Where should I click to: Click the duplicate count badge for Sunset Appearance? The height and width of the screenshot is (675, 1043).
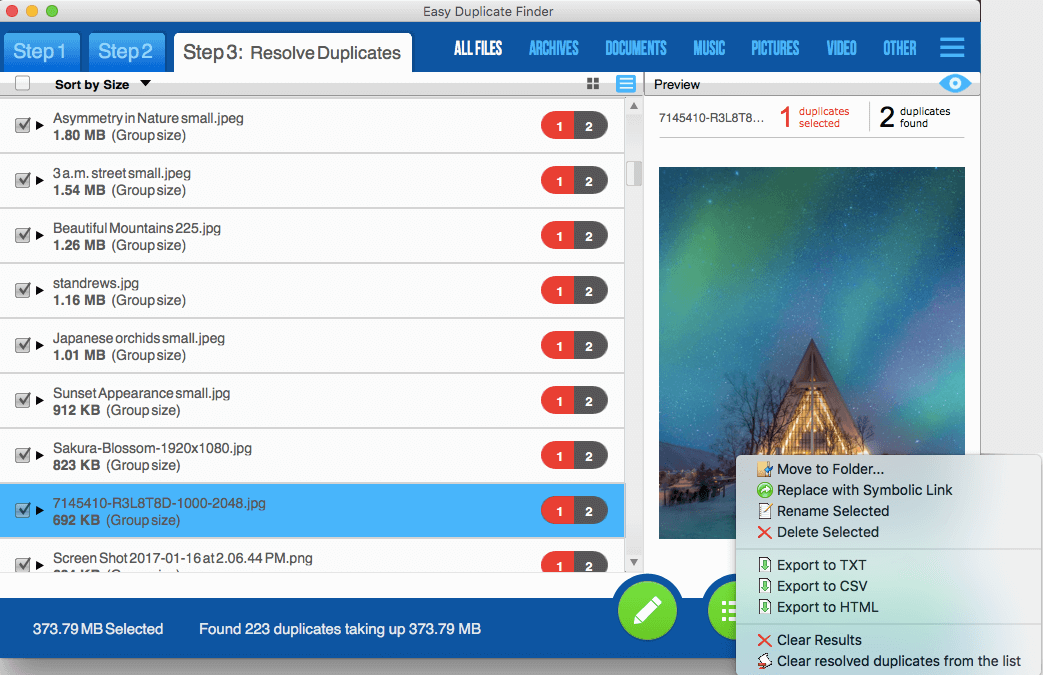click(574, 401)
